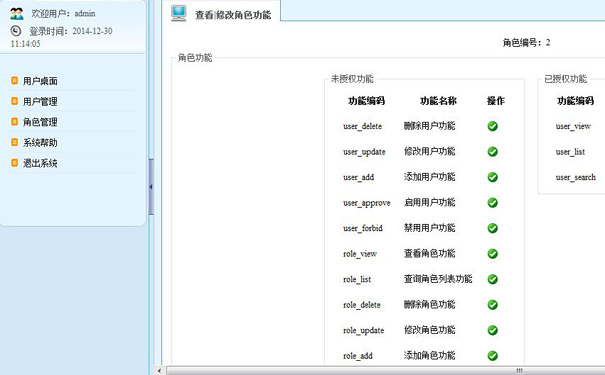Click the role_add code cell
The image size is (605, 375).
(358, 356)
